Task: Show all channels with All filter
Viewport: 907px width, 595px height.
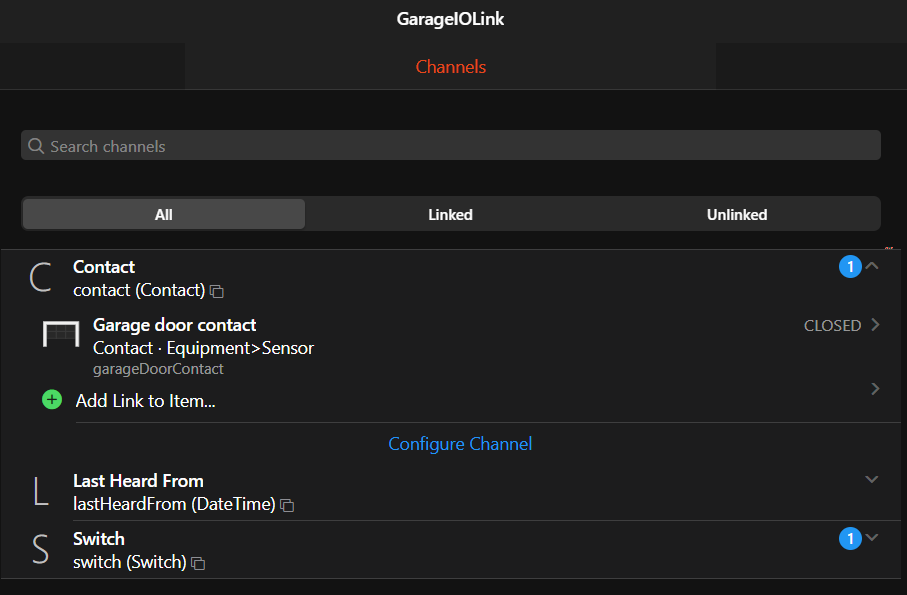Action: 164,214
